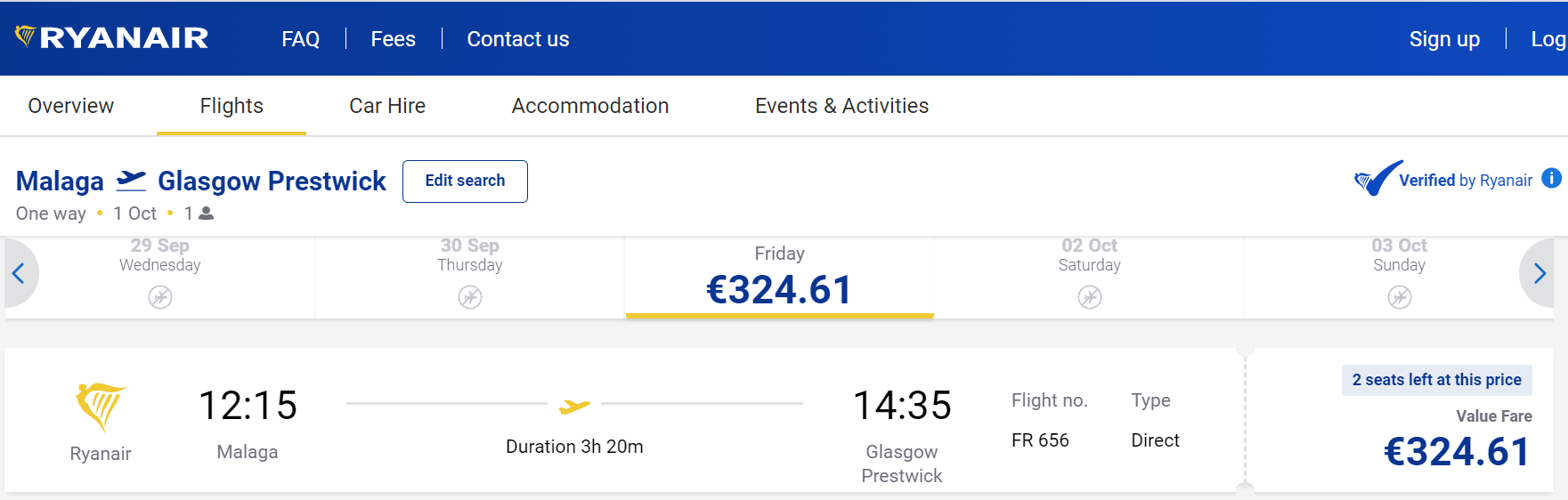Viewport: 1568px width, 500px height.
Task: Click the Verified by Ryanair checkmark badge
Action: point(1378,178)
